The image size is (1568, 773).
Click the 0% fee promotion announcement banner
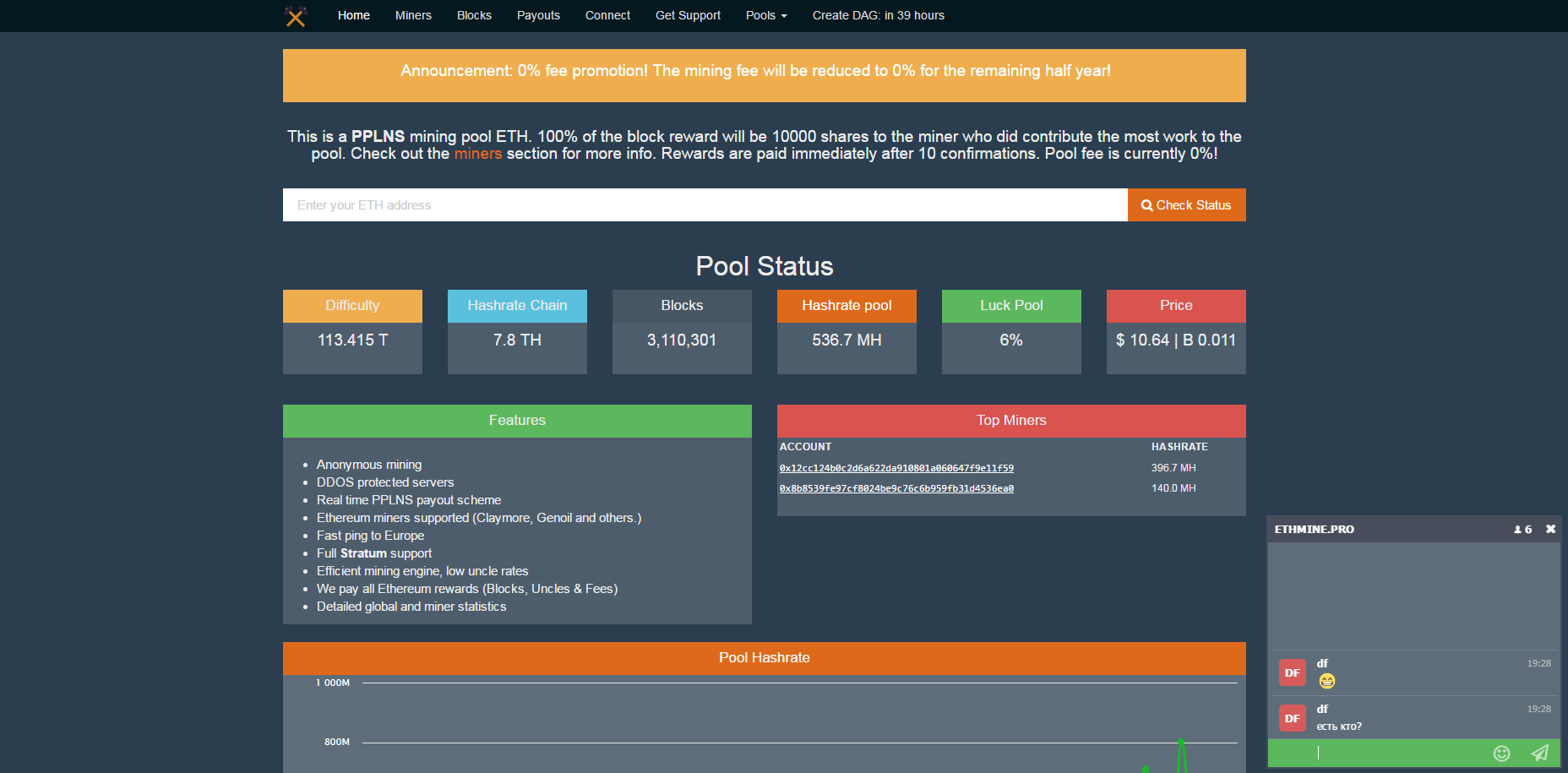[765, 75]
